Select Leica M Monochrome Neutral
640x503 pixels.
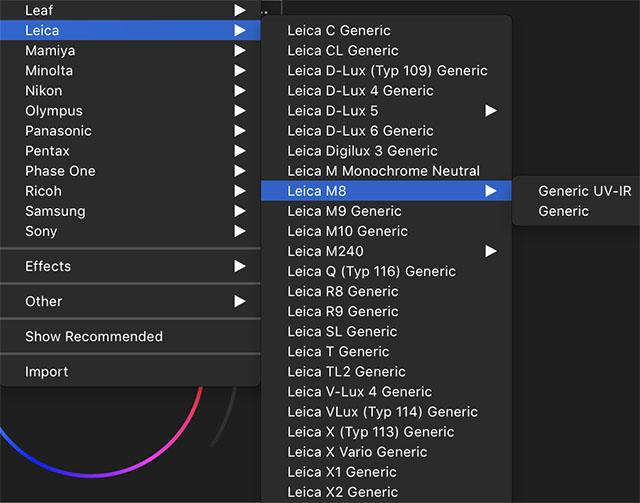(x=386, y=171)
